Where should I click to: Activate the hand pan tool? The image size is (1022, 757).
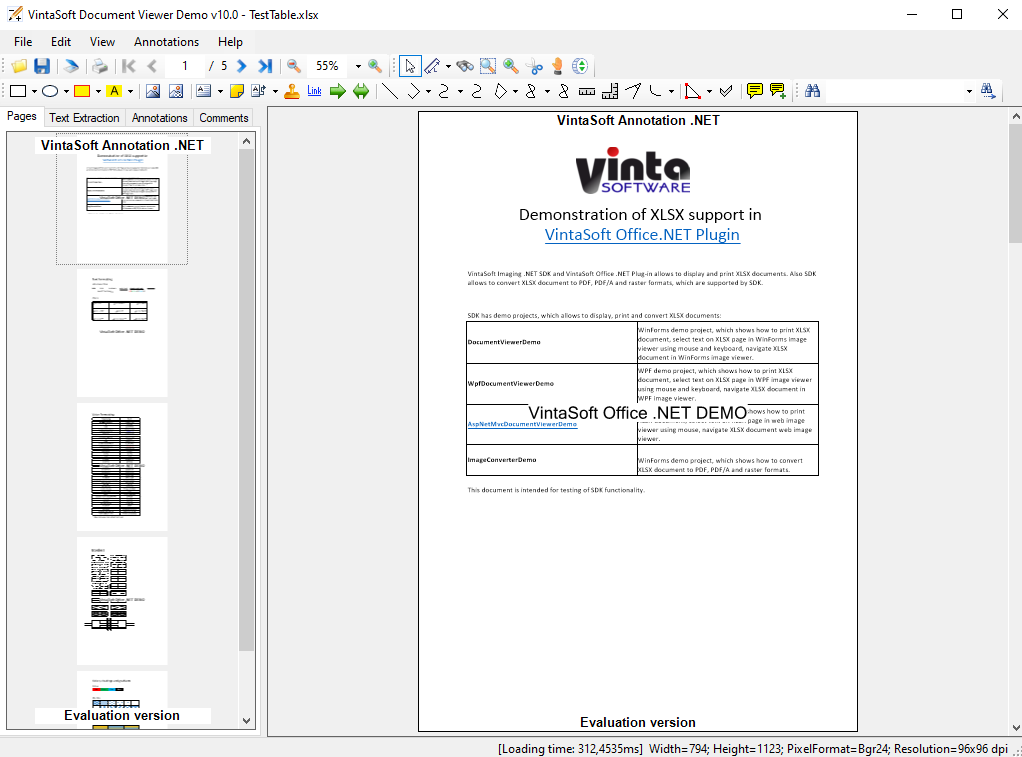pos(558,66)
